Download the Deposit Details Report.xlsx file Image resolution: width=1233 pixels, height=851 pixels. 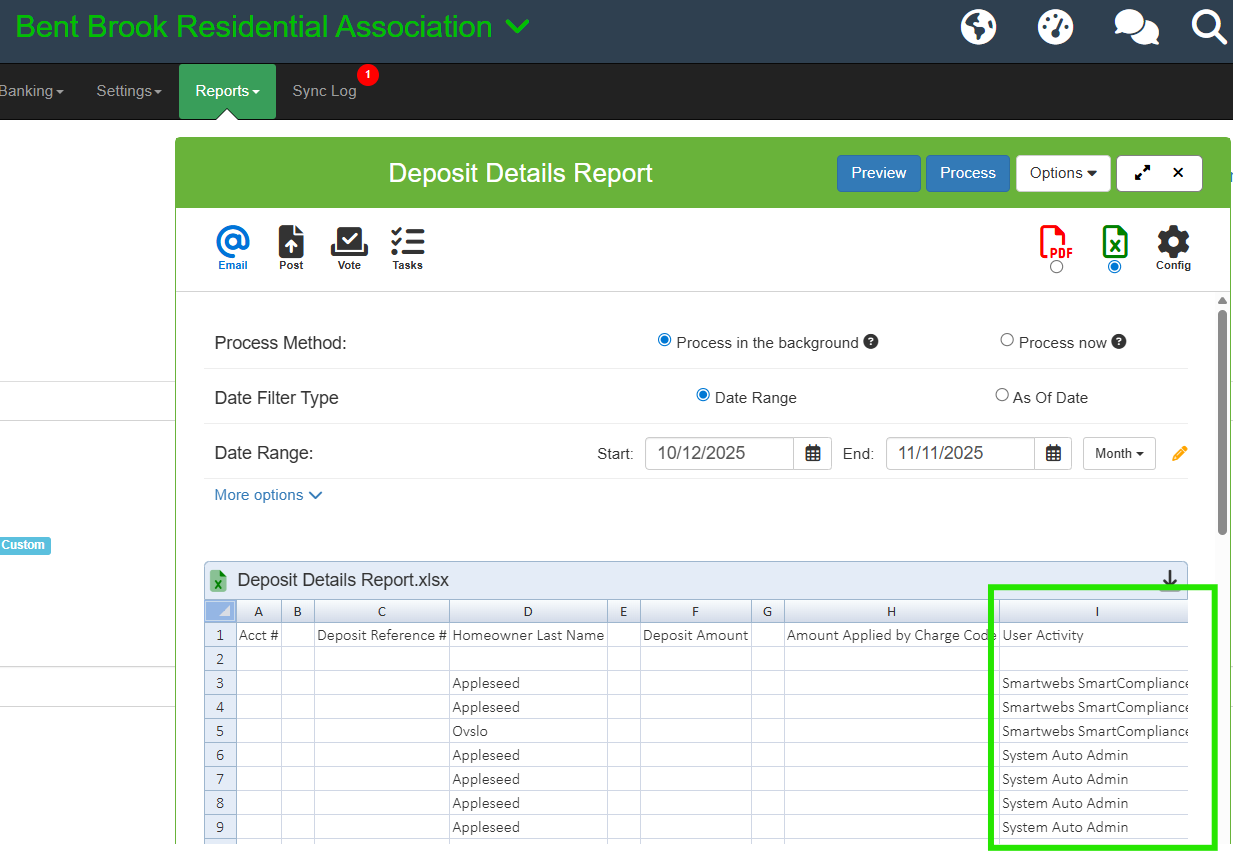point(1169,580)
